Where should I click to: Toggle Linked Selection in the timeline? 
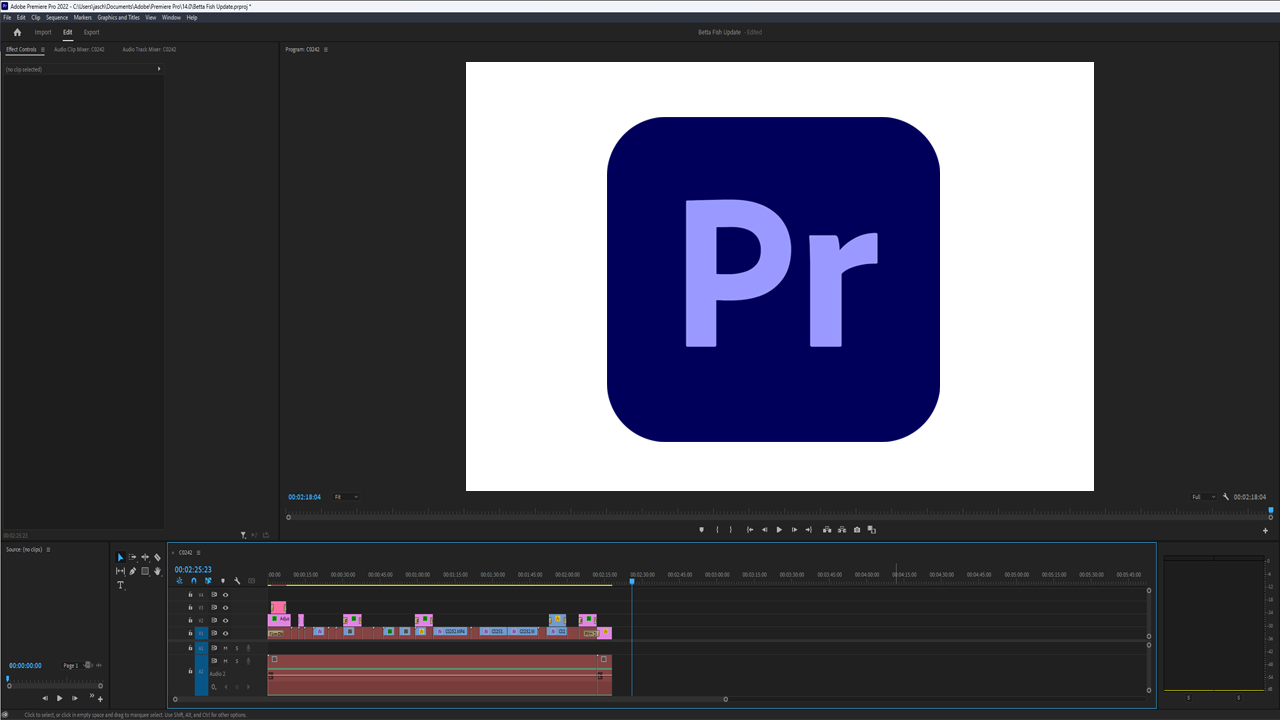[208, 581]
